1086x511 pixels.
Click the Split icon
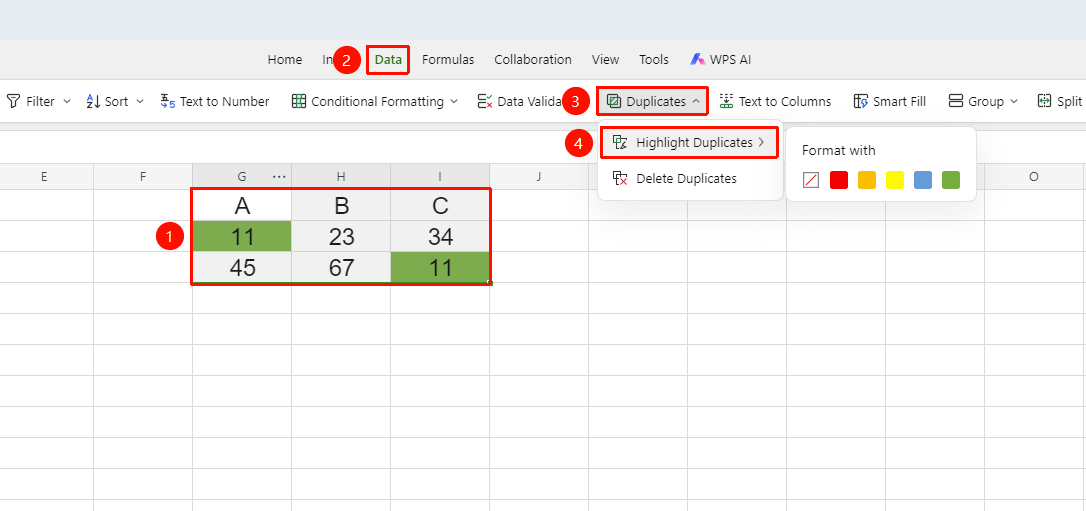click(1044, 101)
